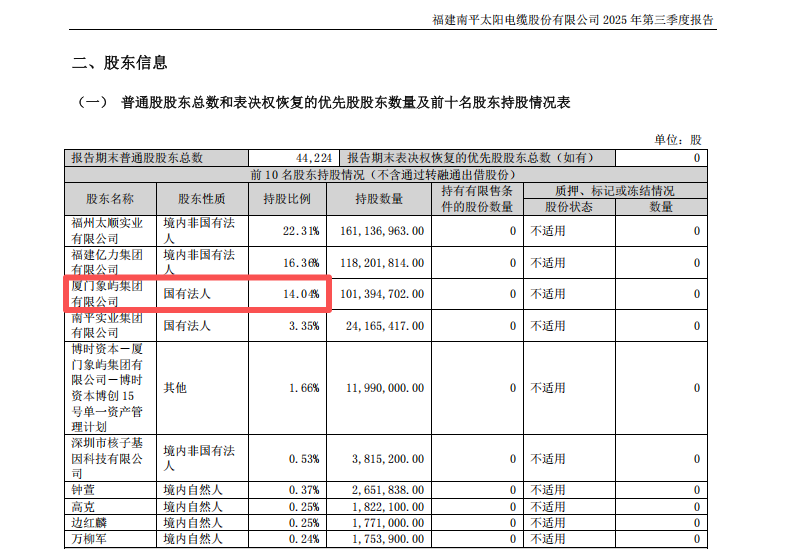Click the column header '持股数量'
The width and height of the screenshot is (789, 549).
(x=379, y=199)
